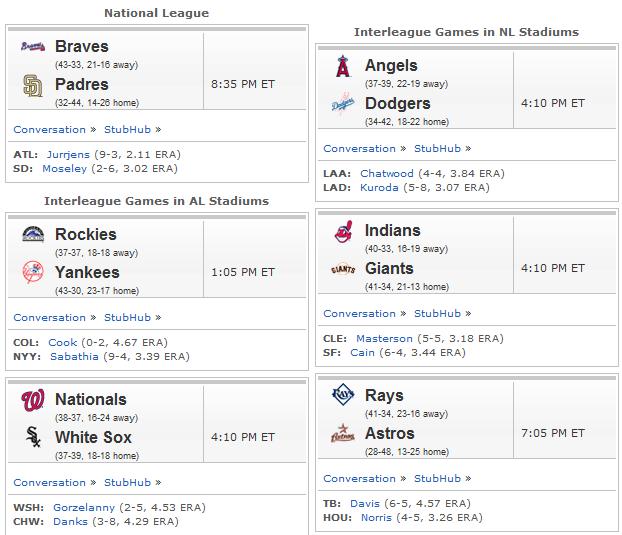Open StubHub link for Rockies vs Yankees

127,318
